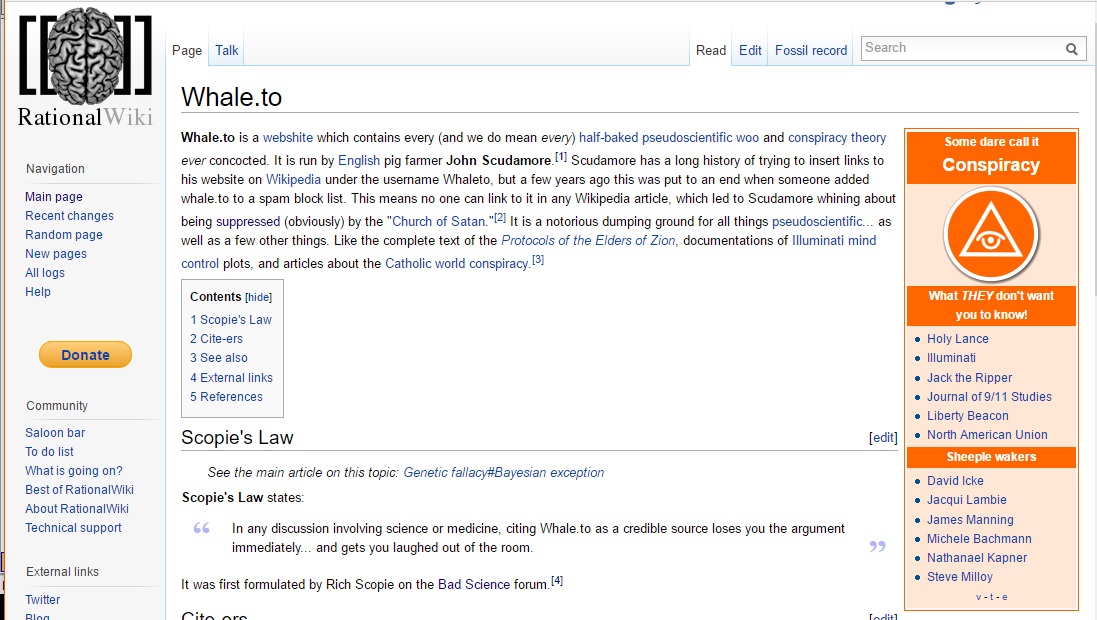Open Journal of 9/11 Studies link
This screenshot has height=620, width=1097.
989,397
